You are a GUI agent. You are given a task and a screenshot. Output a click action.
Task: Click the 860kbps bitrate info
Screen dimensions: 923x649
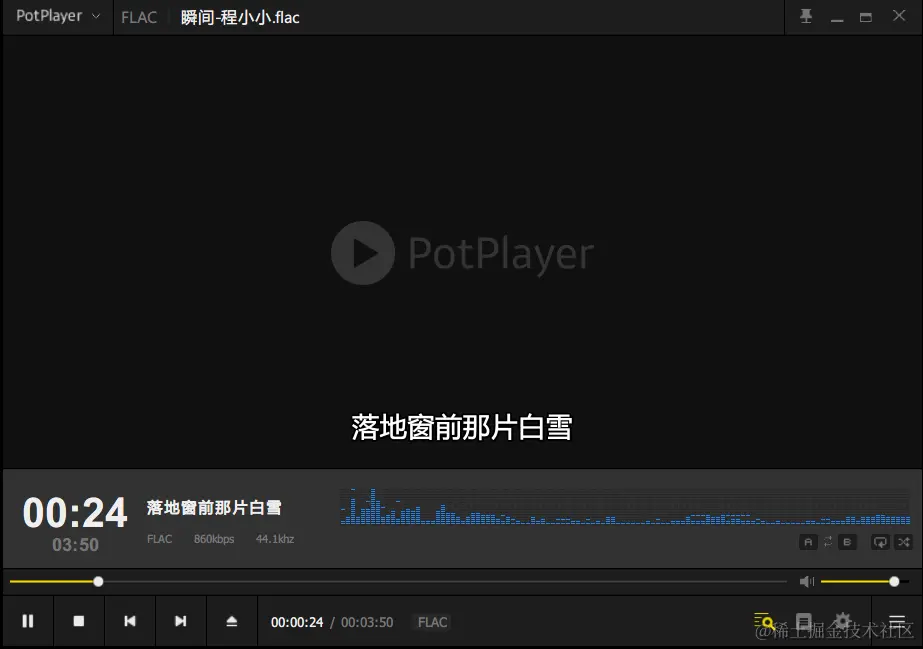pos(214,539)
